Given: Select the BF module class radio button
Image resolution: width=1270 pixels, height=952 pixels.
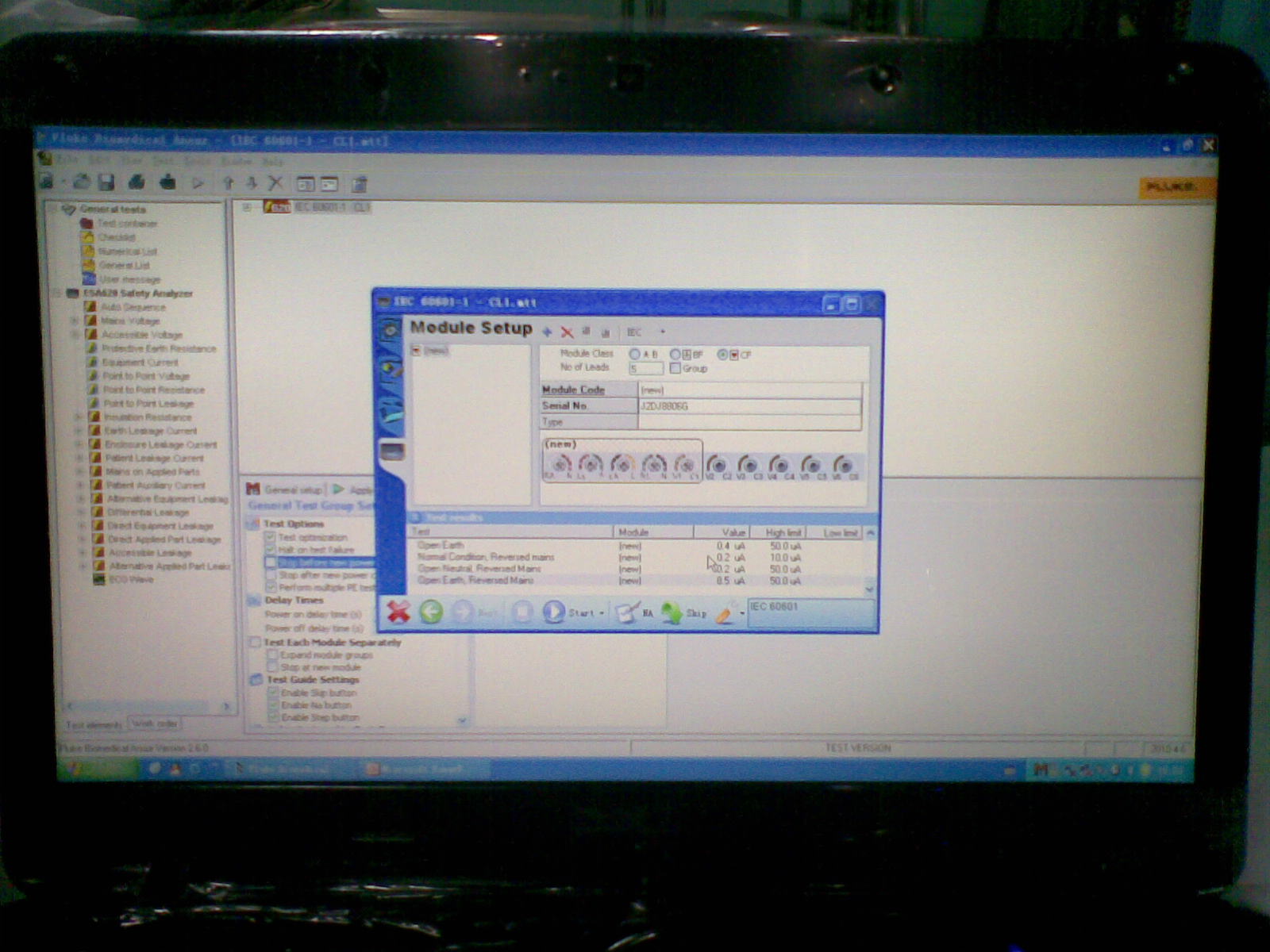Looking at the screenshot, I should [675, 354].
